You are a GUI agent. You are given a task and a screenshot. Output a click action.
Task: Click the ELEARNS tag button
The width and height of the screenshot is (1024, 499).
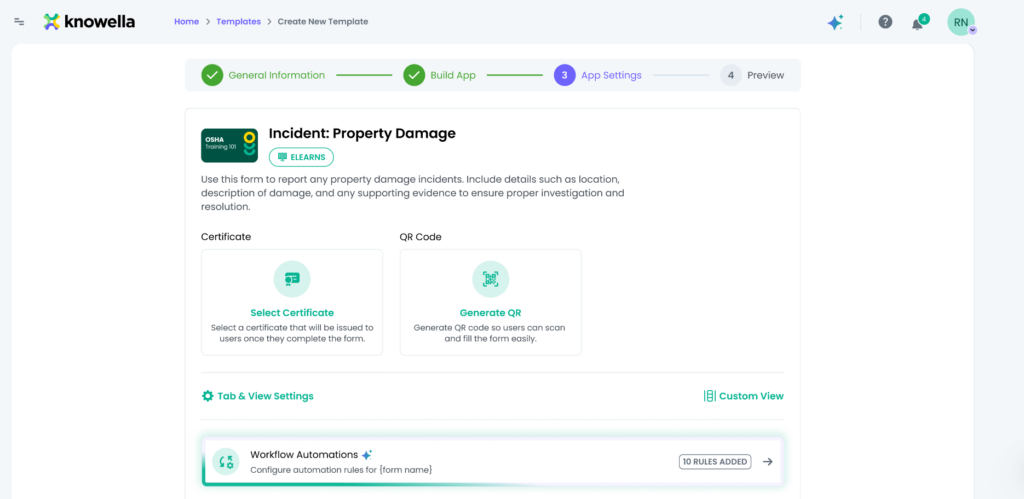(301, 157)
